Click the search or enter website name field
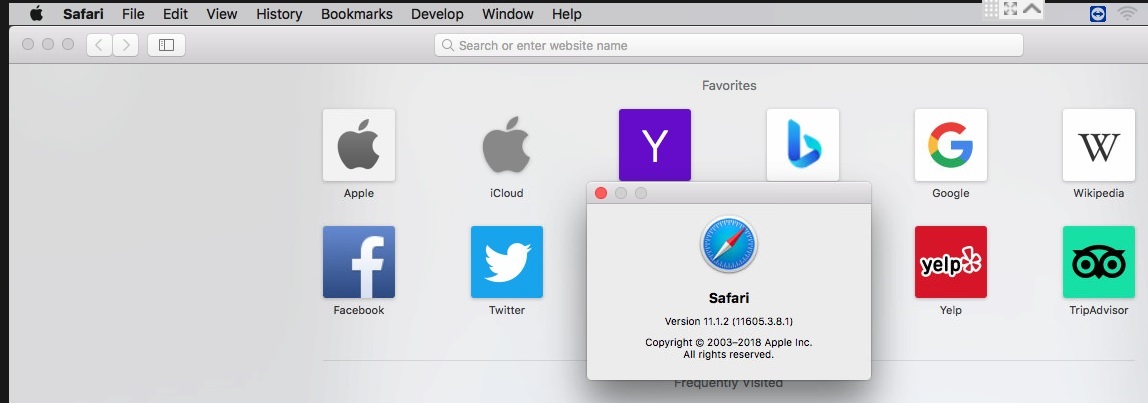The height and width of the screenshot is (403, 1148). tap(728, 45)
